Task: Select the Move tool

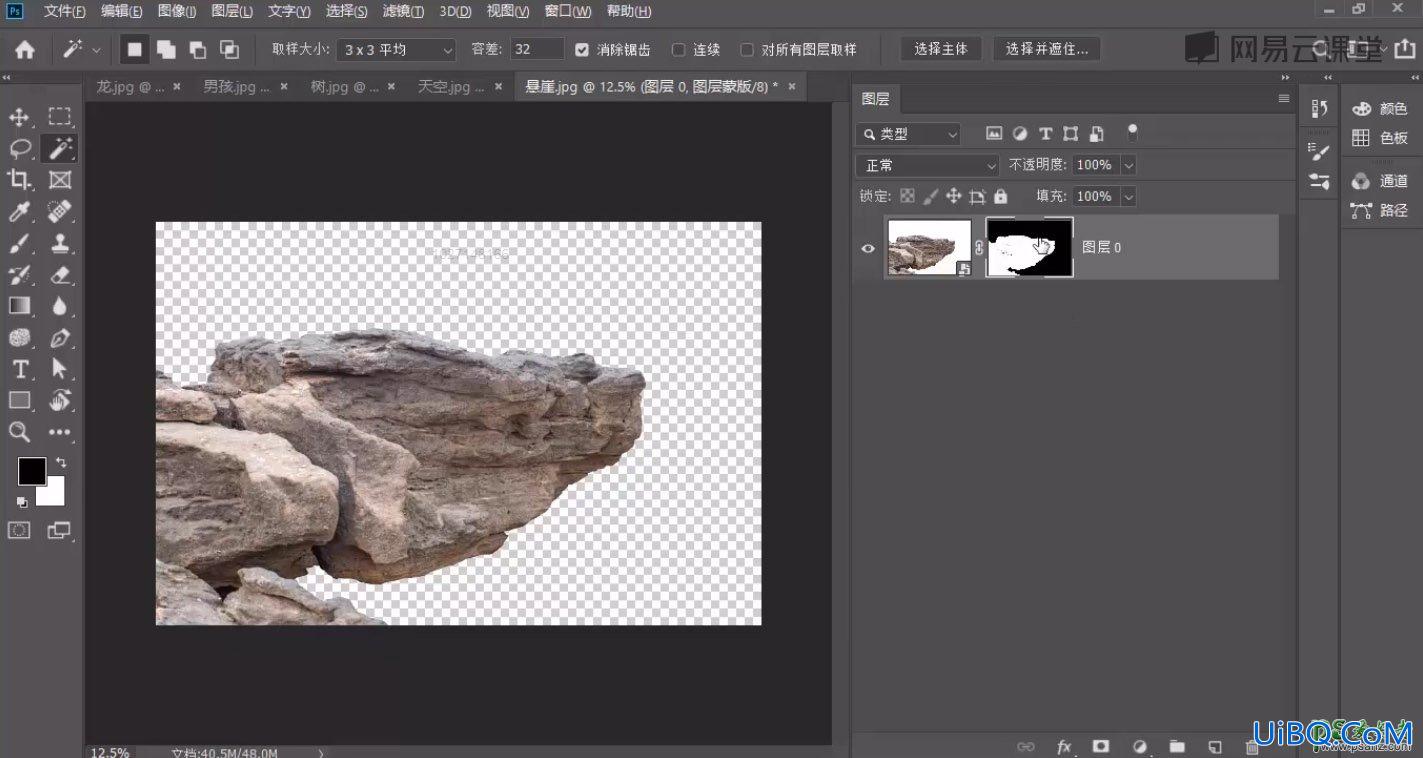Action: tap(19, 117)
